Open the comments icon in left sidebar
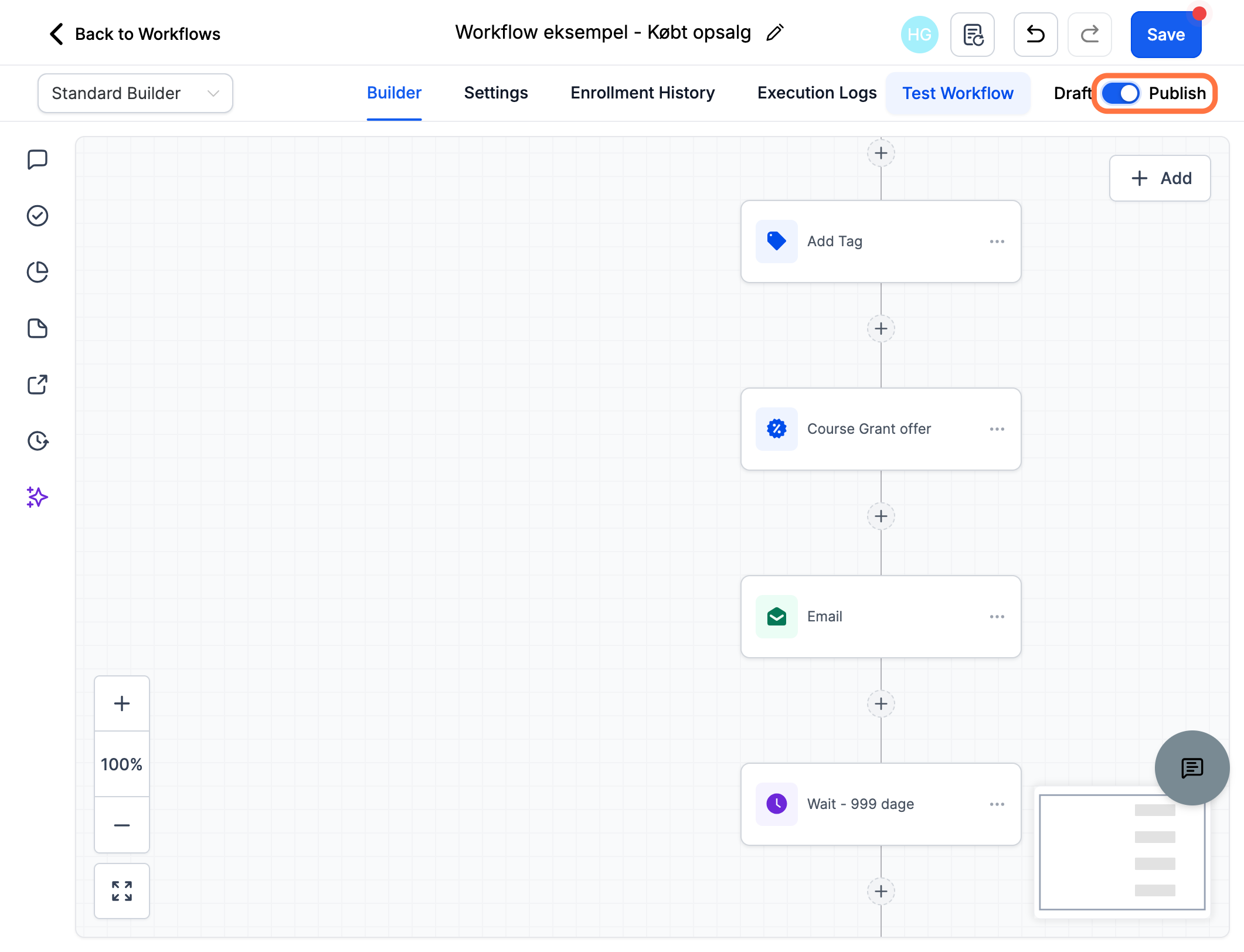The height and width of the screenshot is (952, 1244). pos(38,159)
